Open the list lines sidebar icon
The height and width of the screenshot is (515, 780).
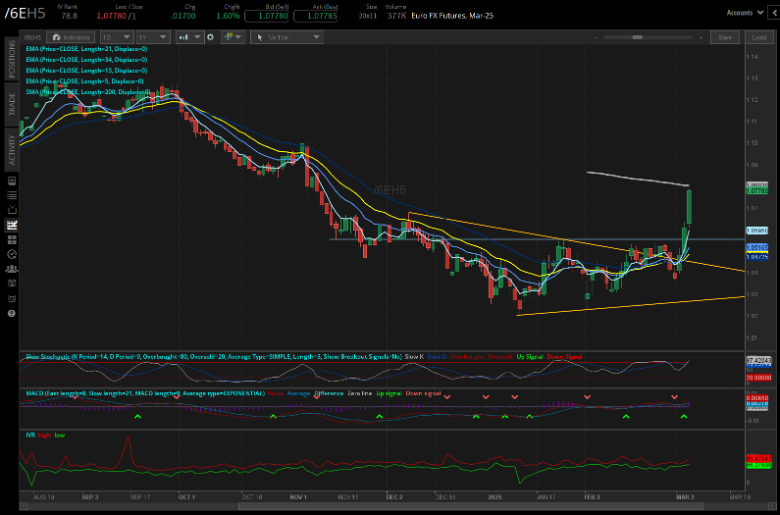(12, 196)
